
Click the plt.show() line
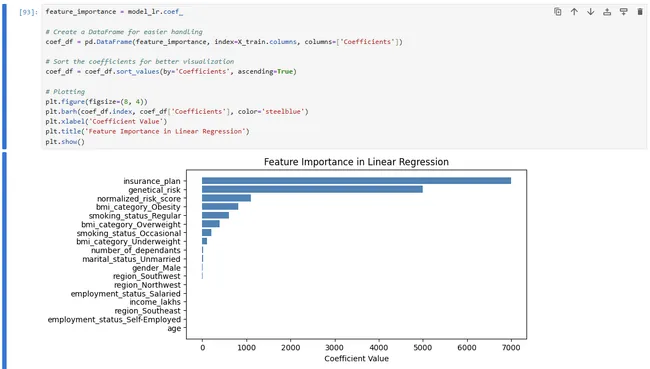65,141
